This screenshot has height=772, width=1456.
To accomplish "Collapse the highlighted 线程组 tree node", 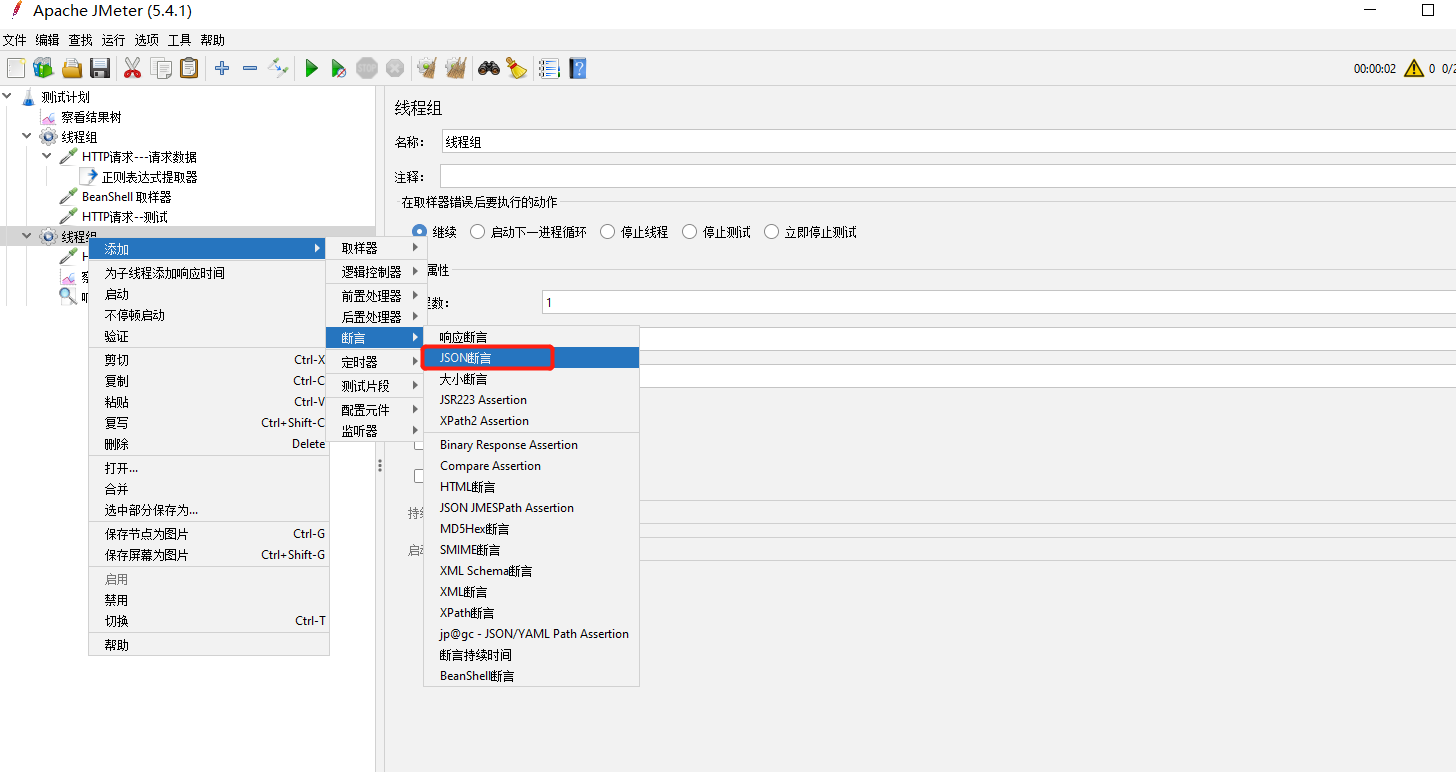I will click(x=27, y=237).
